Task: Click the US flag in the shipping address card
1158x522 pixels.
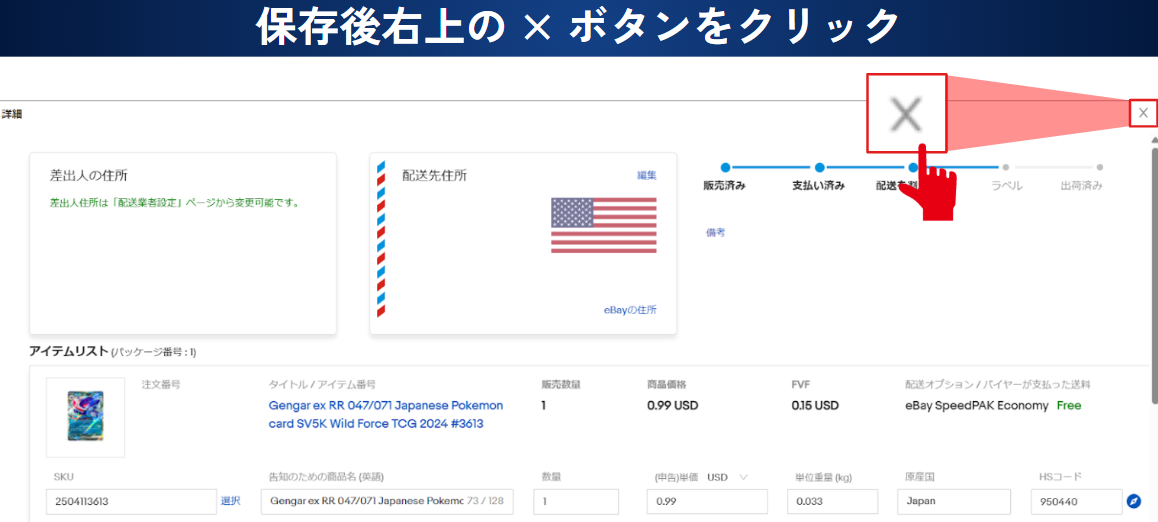Action: [x=603, y=225]
